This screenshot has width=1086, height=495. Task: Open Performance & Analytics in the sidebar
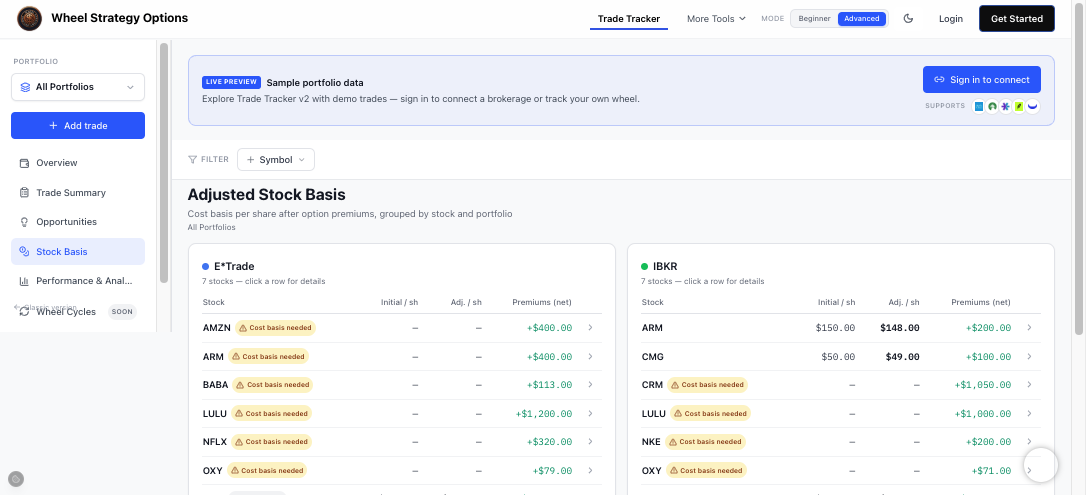point(78,281)
